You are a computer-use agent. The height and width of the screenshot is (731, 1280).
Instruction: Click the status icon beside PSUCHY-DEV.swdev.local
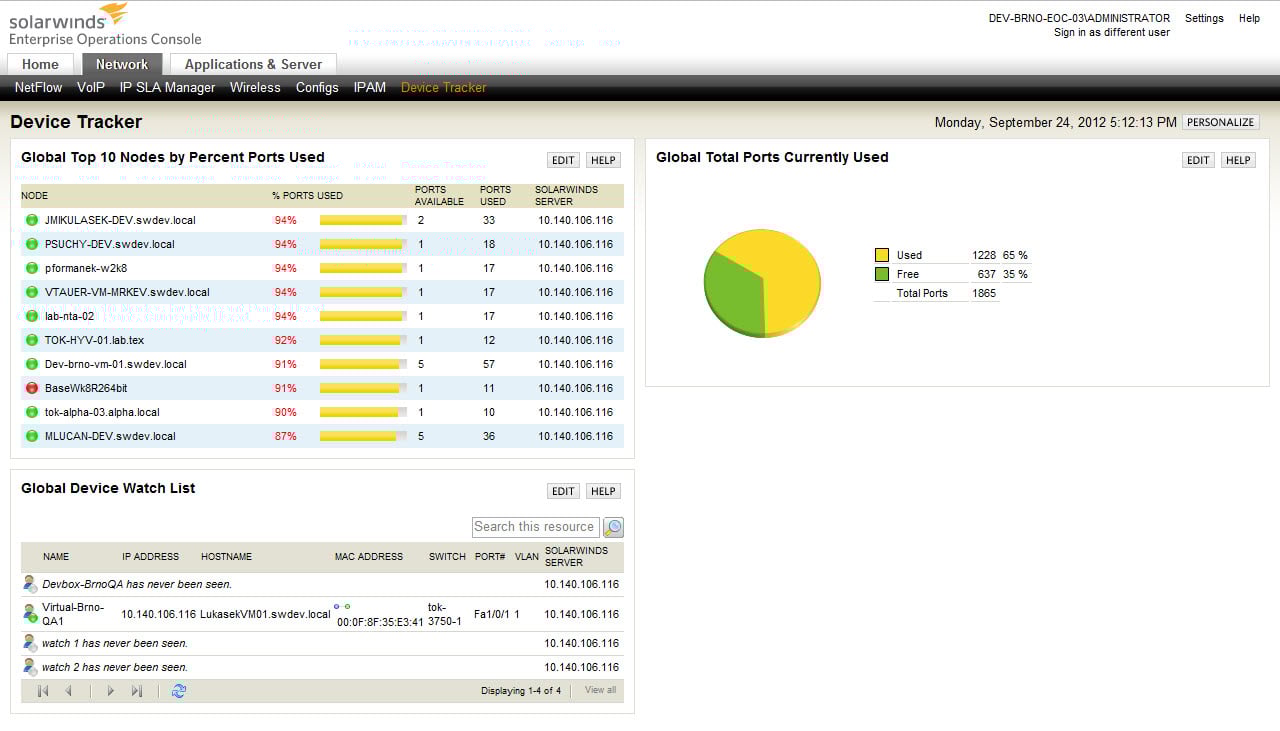[32, 244]
